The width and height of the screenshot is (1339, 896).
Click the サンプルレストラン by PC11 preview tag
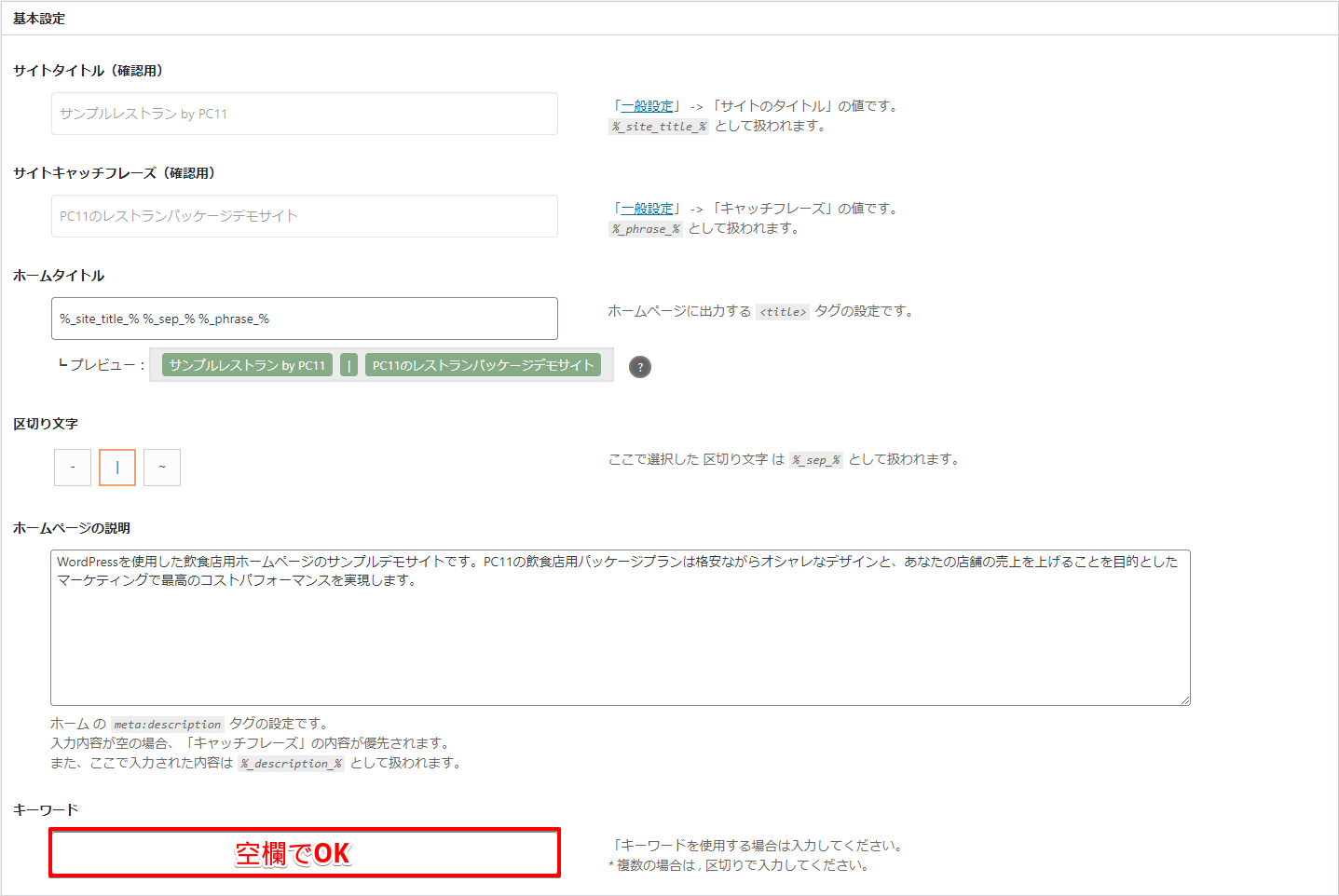247,365
